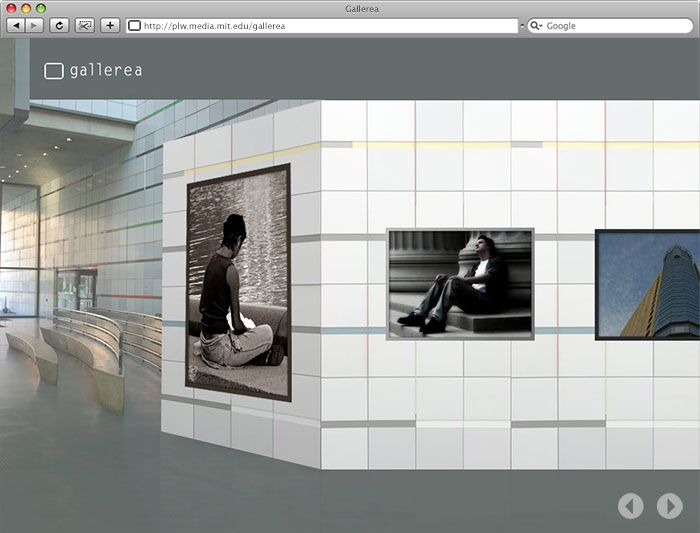Click the divider between address and search fields
Image resolution: width=700 pixels, height=533 pixels.
(522, 25)
